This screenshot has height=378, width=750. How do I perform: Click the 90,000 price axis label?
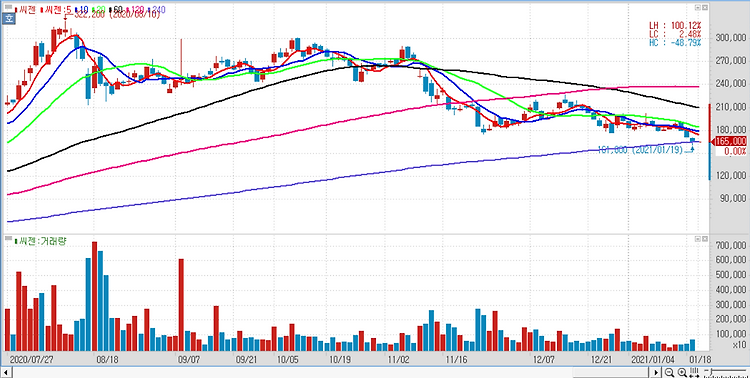(733, 198)
